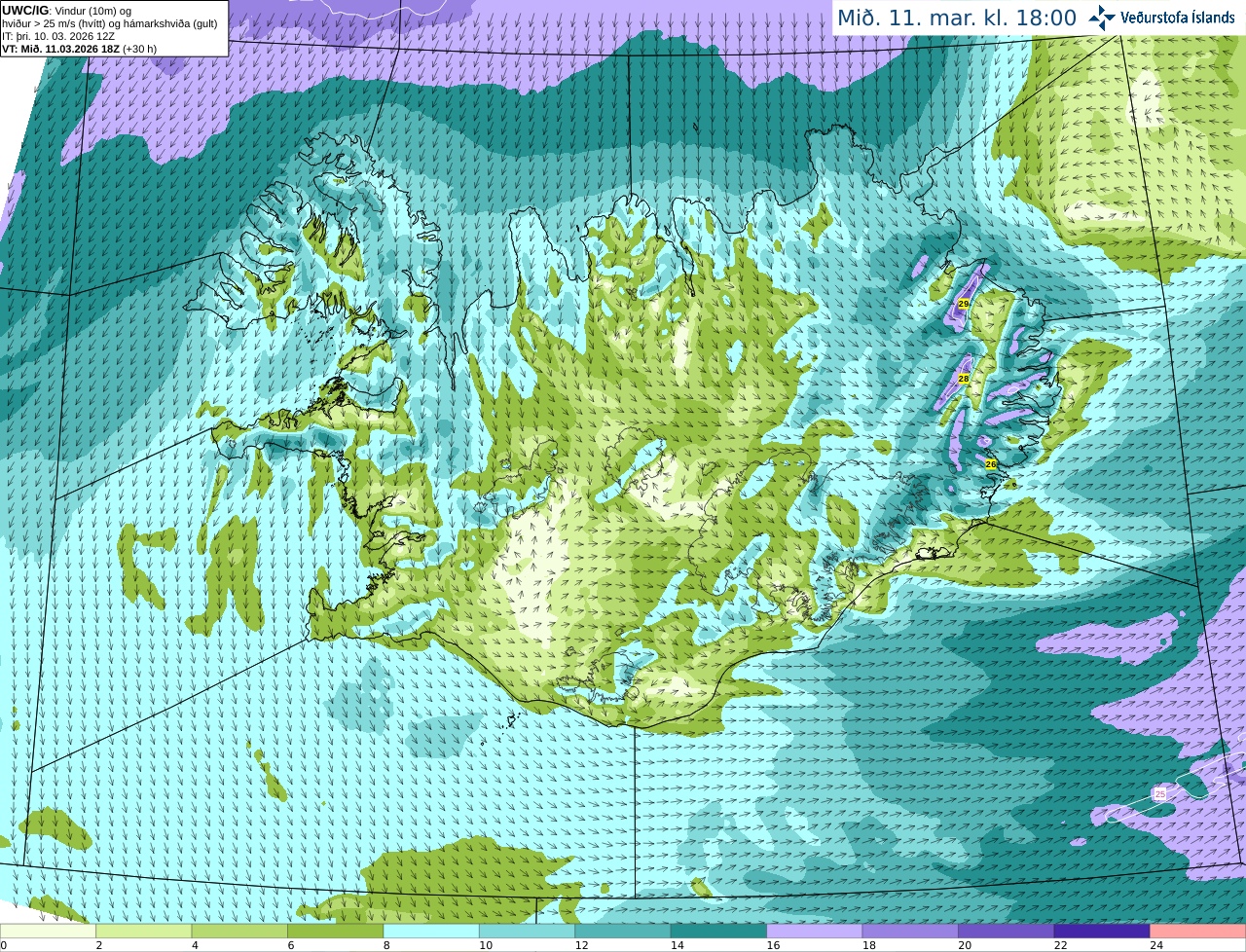The image size is (1246, 952).
Task: Click the legend scale label 8
Action: pyautogui.click(x=387, y=945)
